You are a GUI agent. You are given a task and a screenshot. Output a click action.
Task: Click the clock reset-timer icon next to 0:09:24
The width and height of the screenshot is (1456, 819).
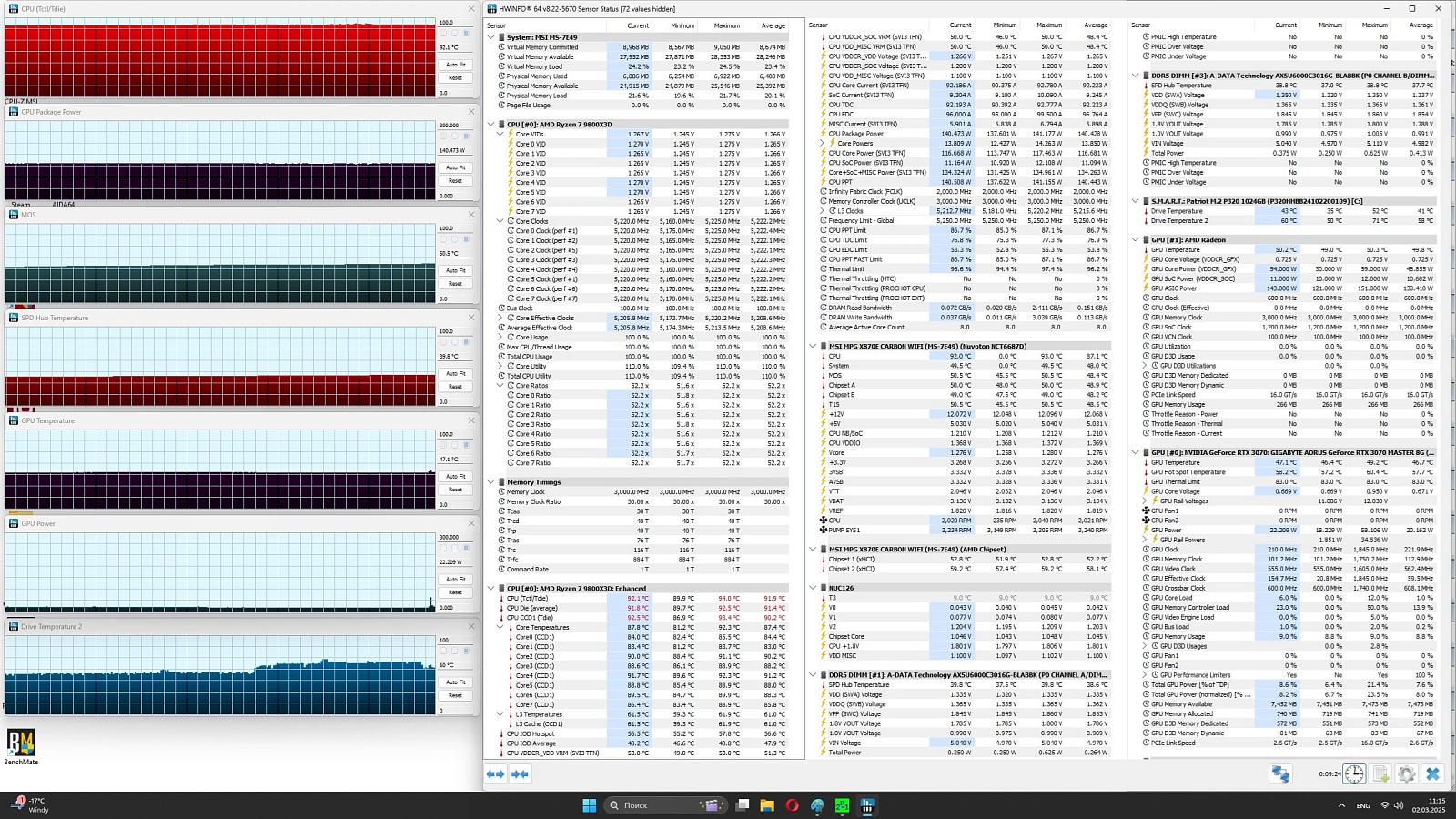click(x=1354, y=774)
